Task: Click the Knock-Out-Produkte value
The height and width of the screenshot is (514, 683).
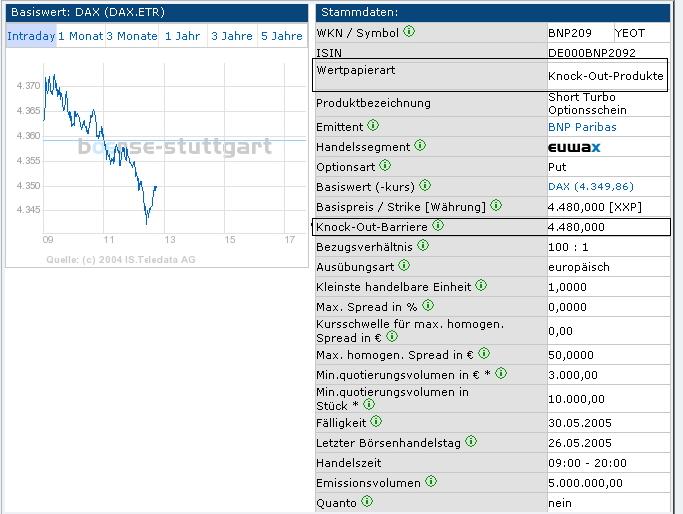Action: pos(606,76)
